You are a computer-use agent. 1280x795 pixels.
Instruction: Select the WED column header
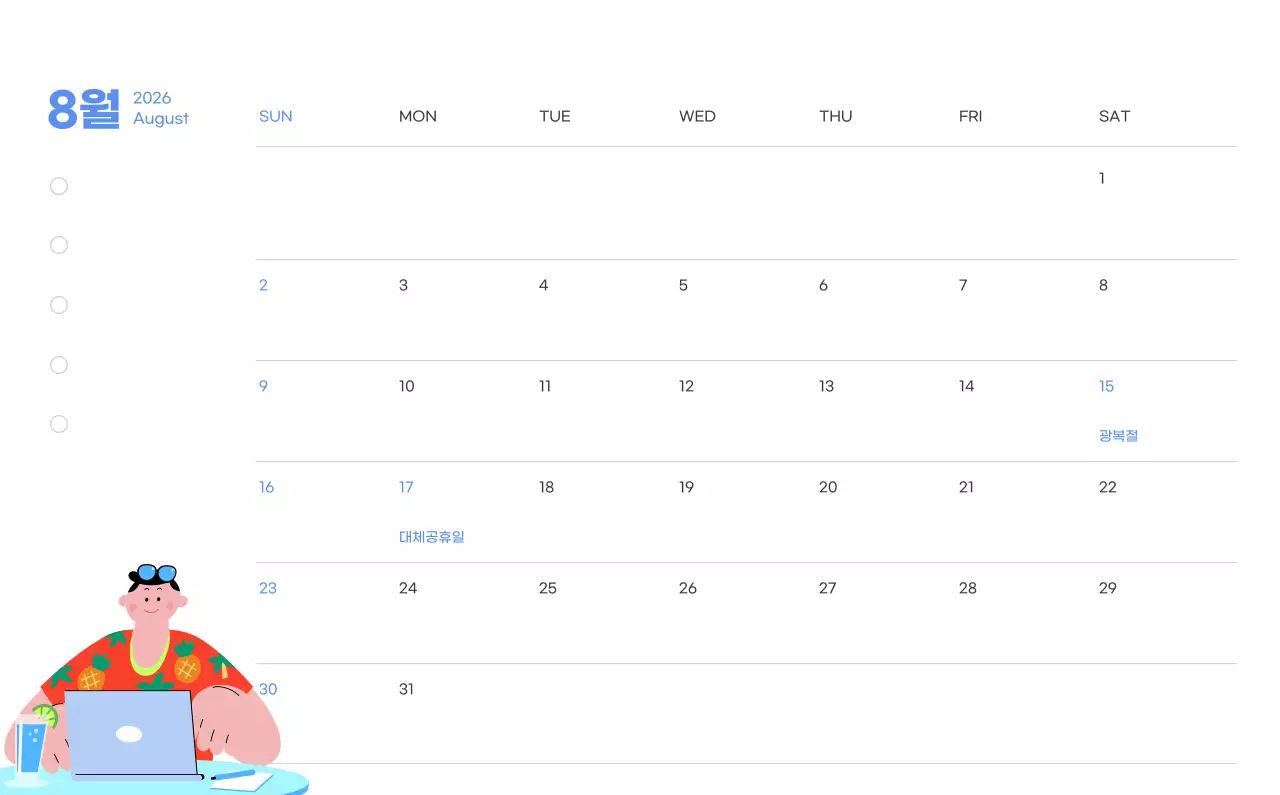[697, 116]
